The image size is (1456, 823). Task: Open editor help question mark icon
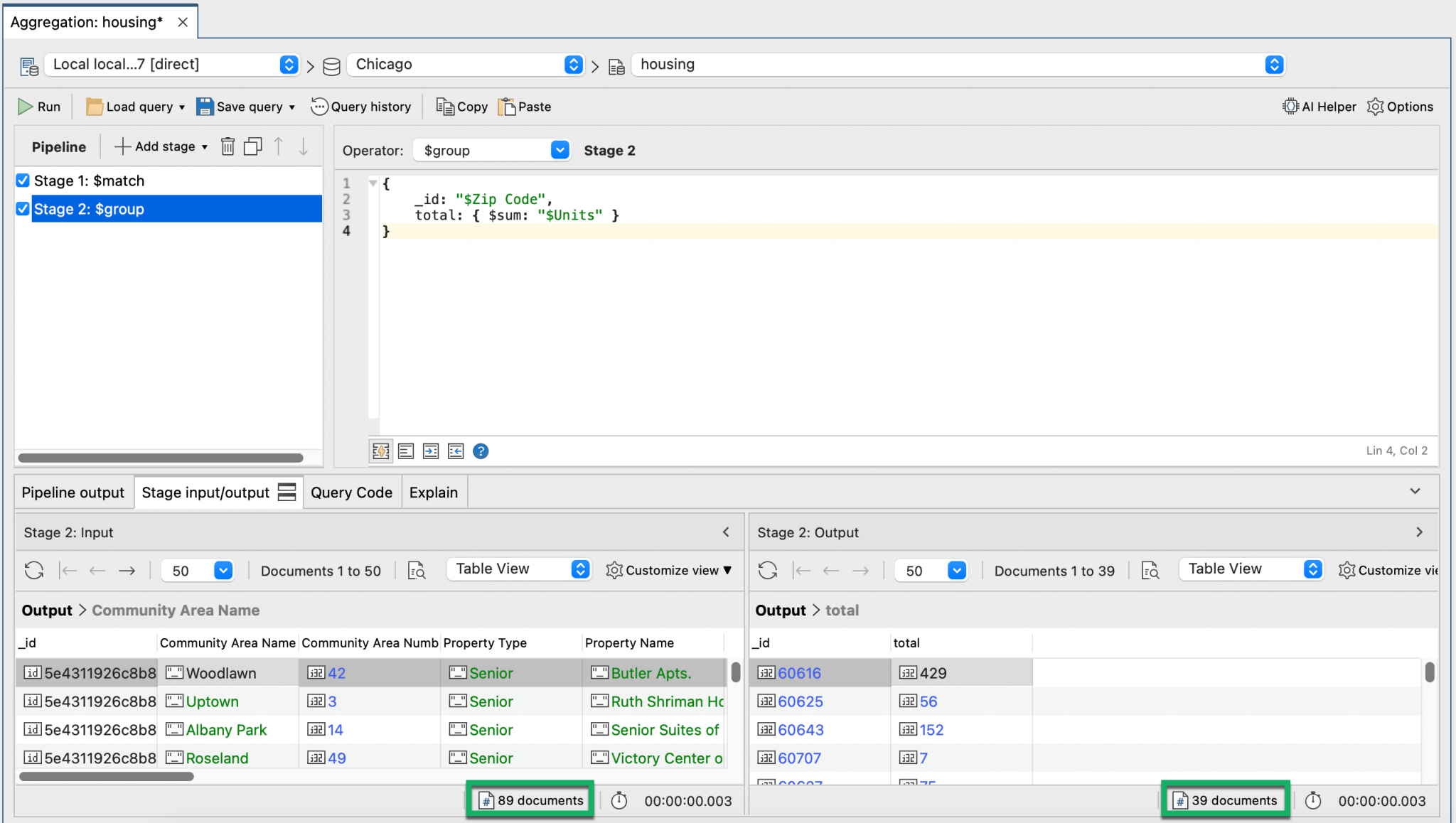(481, 451)
